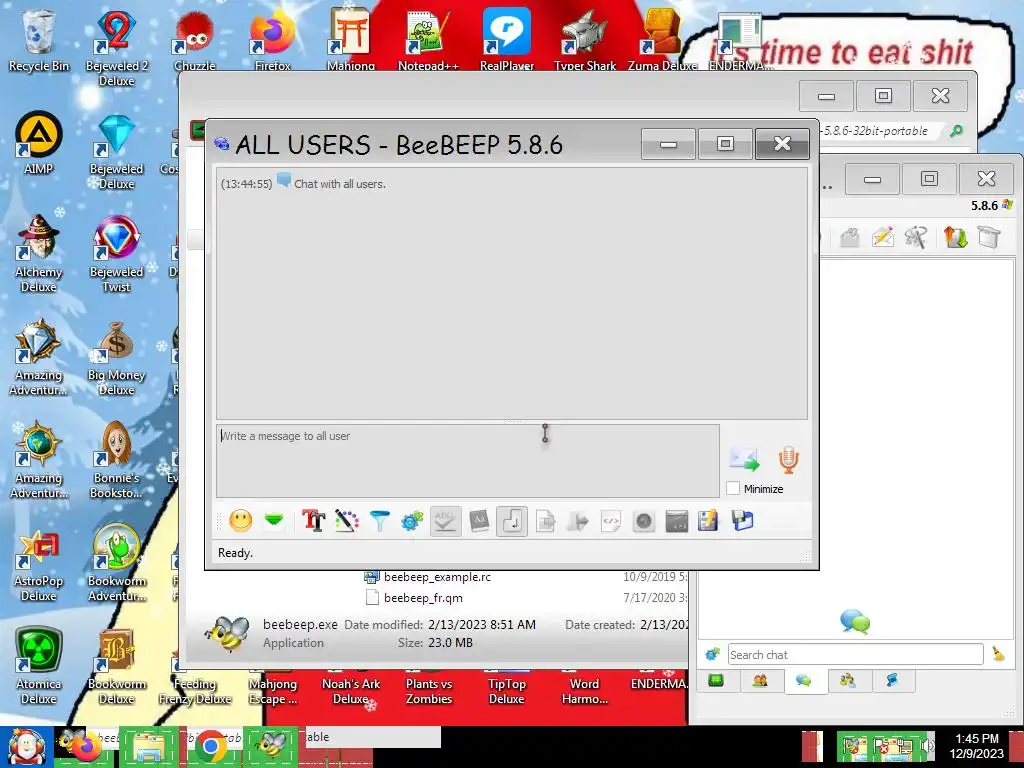Screen dimensions: 1024x768
Task: Switch to the chat bubbles bottom tab
Action: point(804,681)
